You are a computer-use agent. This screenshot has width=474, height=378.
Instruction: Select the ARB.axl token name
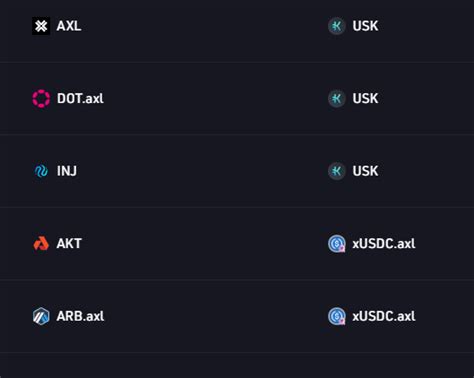point(80,316)
